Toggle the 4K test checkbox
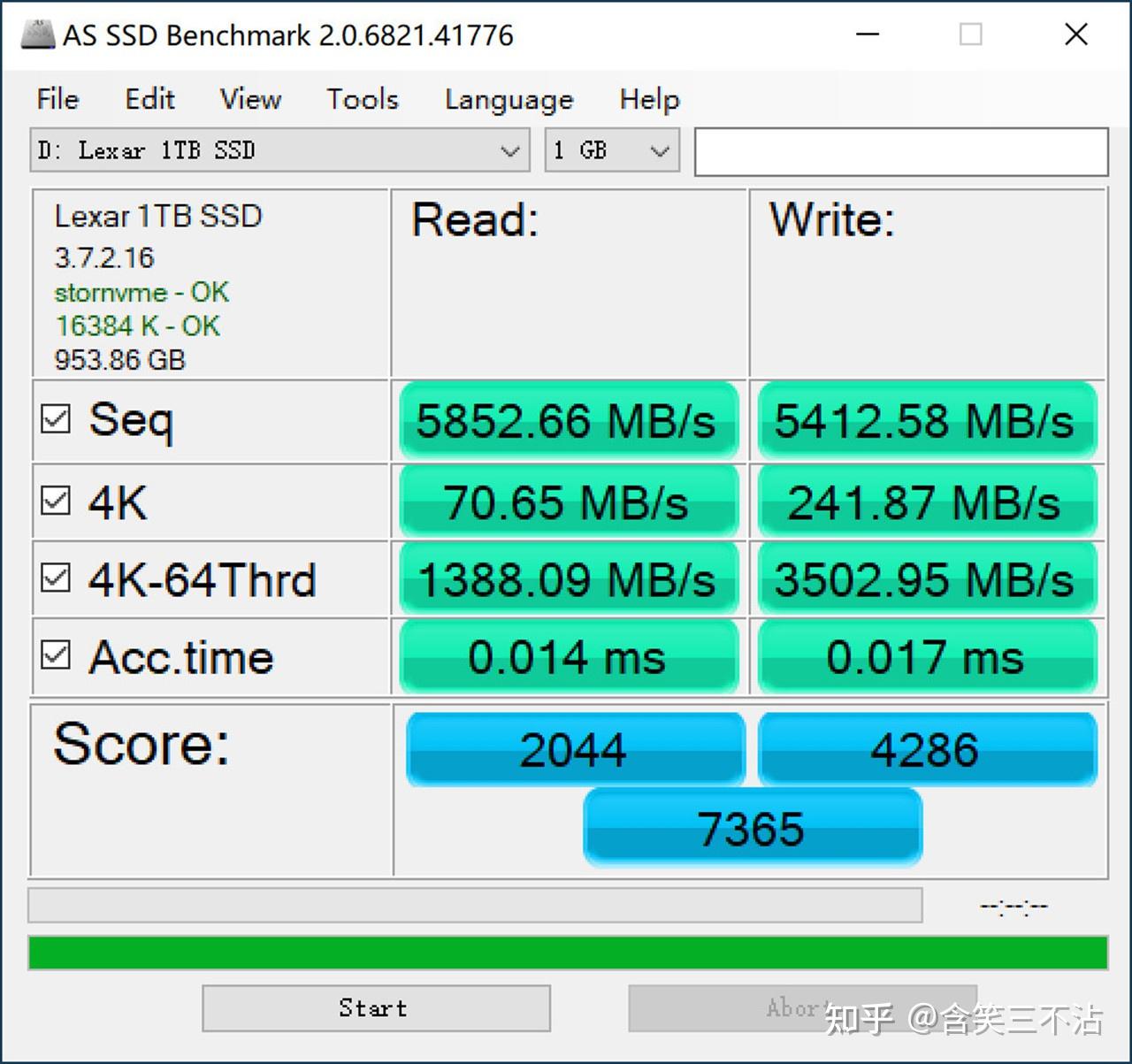This screenshot has width=1132, height=1064. 55,500
